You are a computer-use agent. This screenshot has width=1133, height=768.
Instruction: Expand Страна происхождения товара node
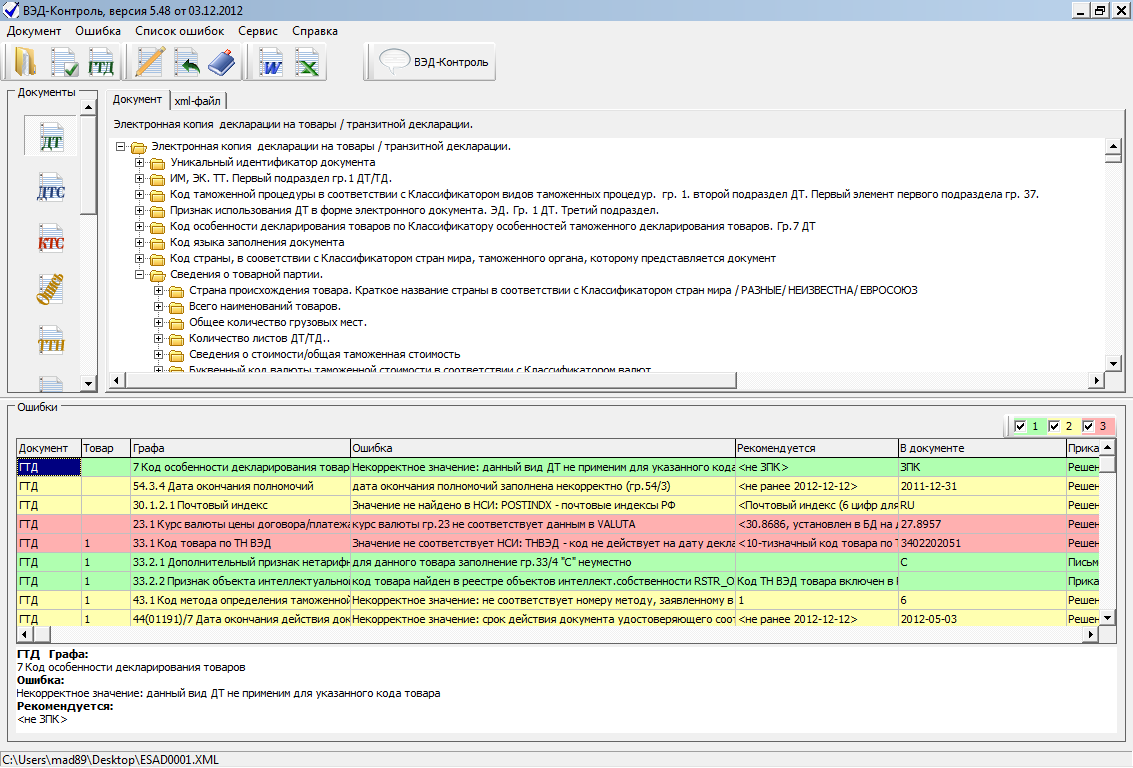point(158,290)
